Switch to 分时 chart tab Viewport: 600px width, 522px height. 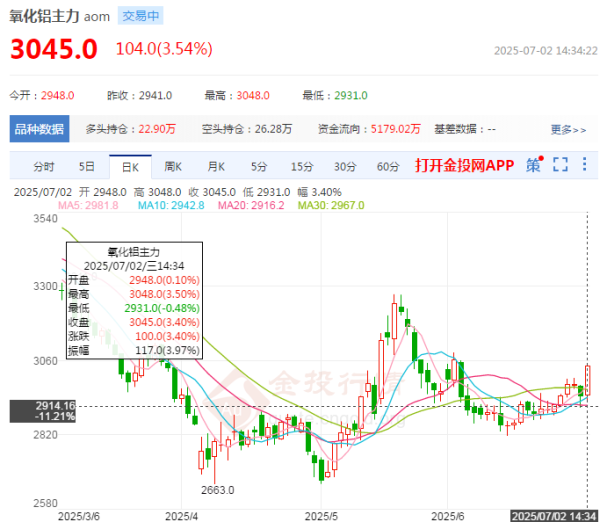click(44, 167)
